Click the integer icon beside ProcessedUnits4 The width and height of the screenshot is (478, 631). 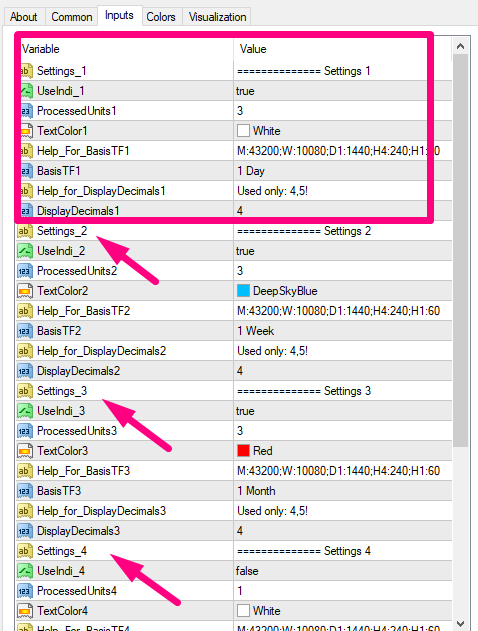coord(25,591)
